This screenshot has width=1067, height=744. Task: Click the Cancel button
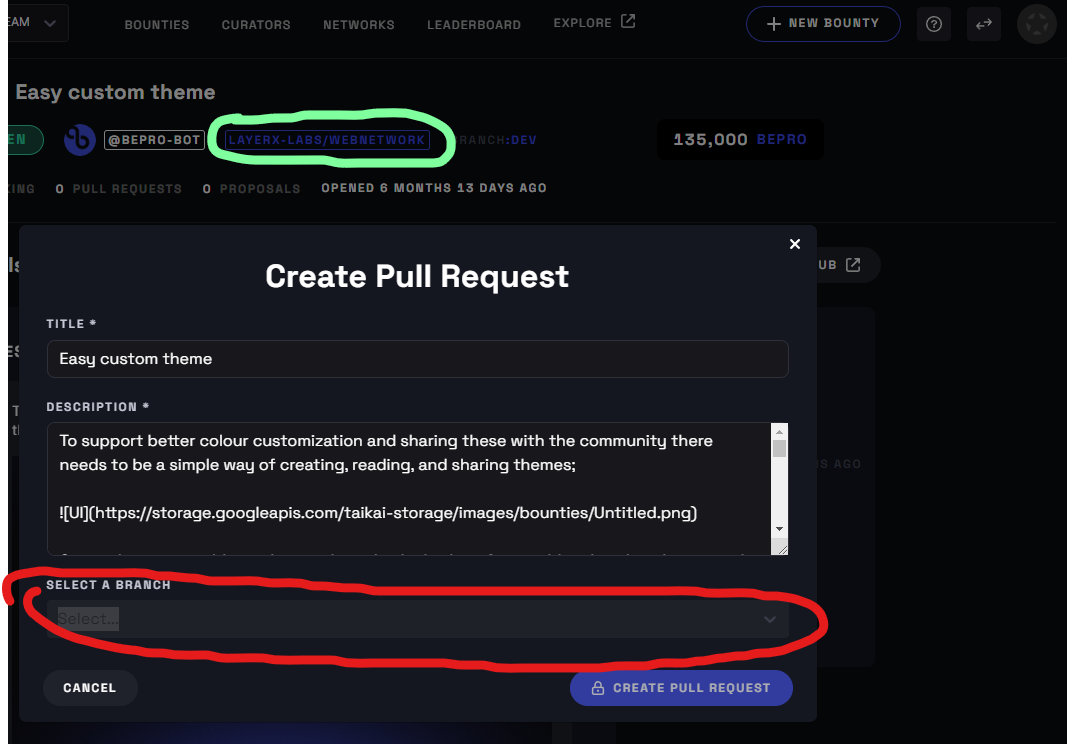(90, 688)
